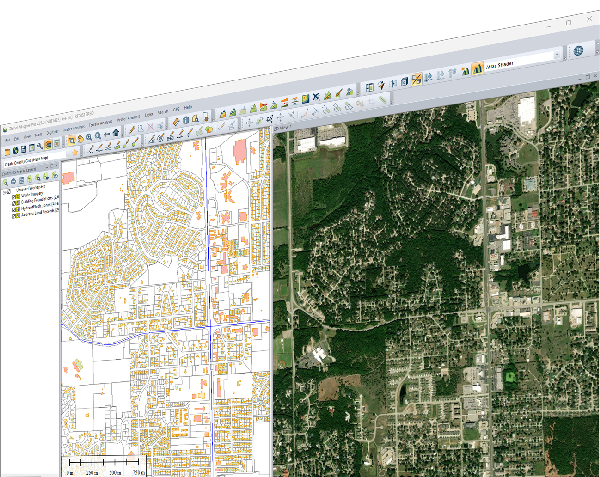Click the Save workspace floppy disk icon
Screen dimensions: 600x477
click(23, 149)
